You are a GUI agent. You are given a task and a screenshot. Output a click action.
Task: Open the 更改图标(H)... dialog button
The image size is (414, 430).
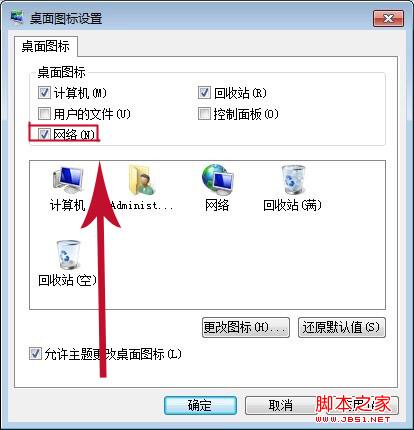click(246, 327)
